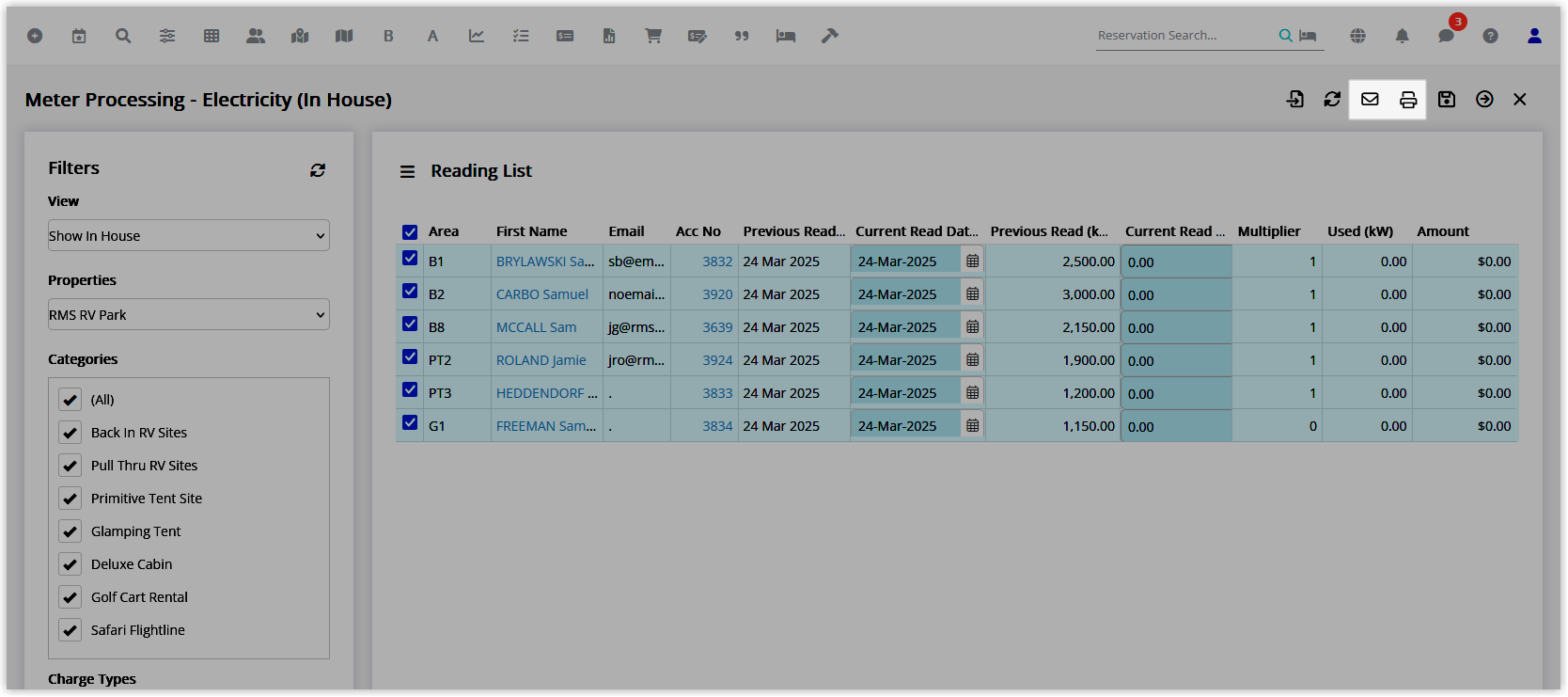
Task: Open the money check edit icon
Action: click(x=698, y=36)
